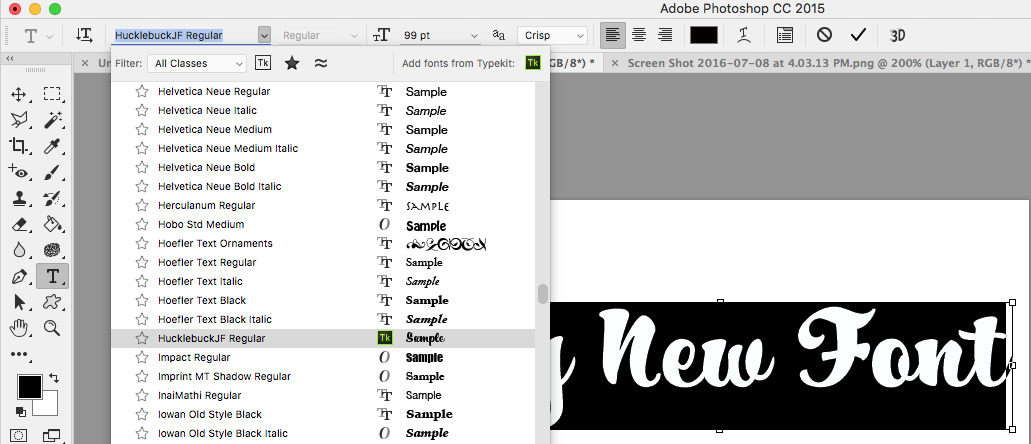Open font family dropdown arrow
The height and width of the screenshot is (444, 1031).
pyautogui.click(x=264, y=35)
